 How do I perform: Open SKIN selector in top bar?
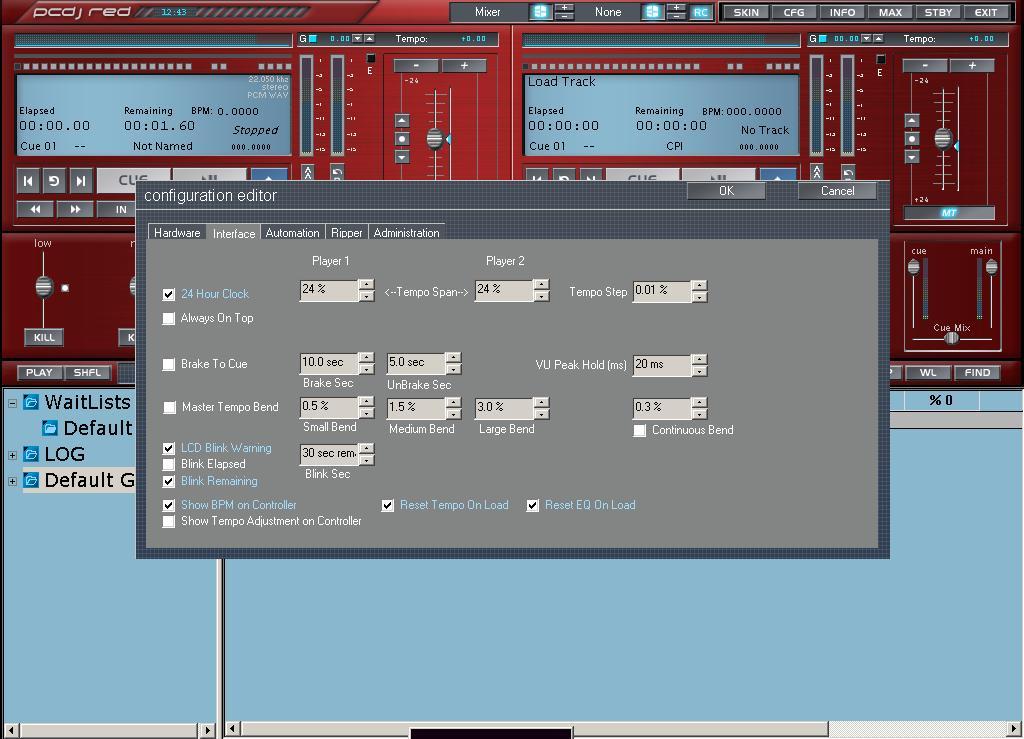[746, 12]
